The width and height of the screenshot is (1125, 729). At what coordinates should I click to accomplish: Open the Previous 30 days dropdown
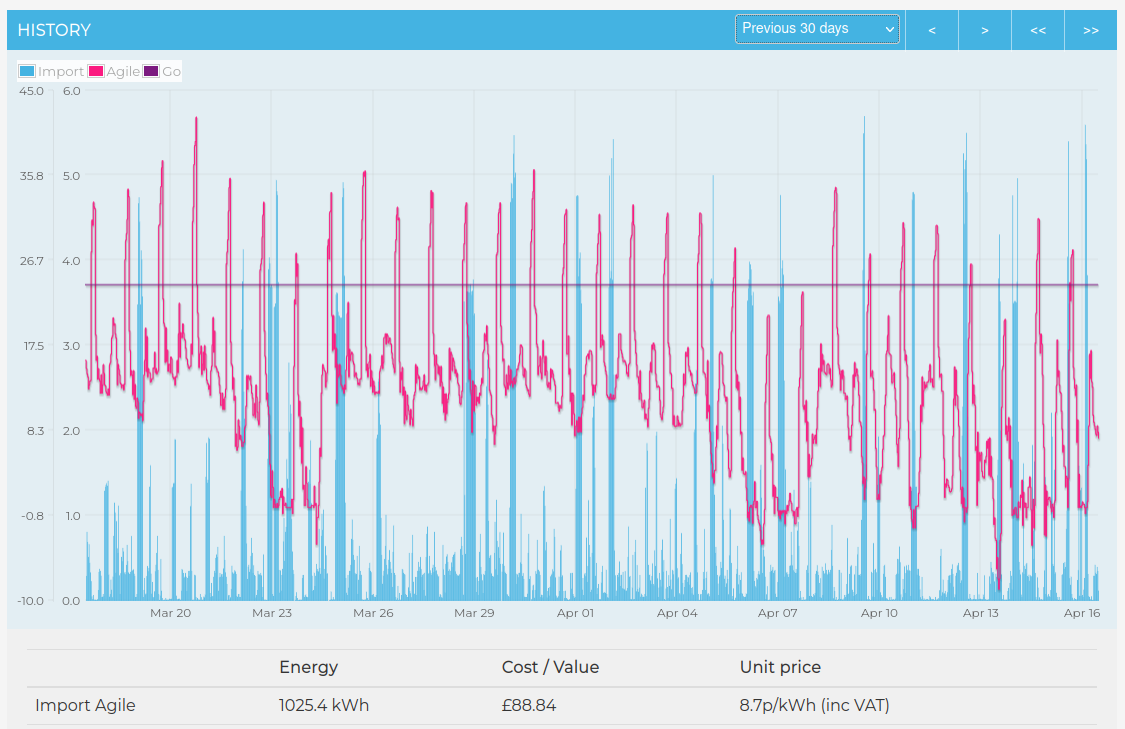817,29
